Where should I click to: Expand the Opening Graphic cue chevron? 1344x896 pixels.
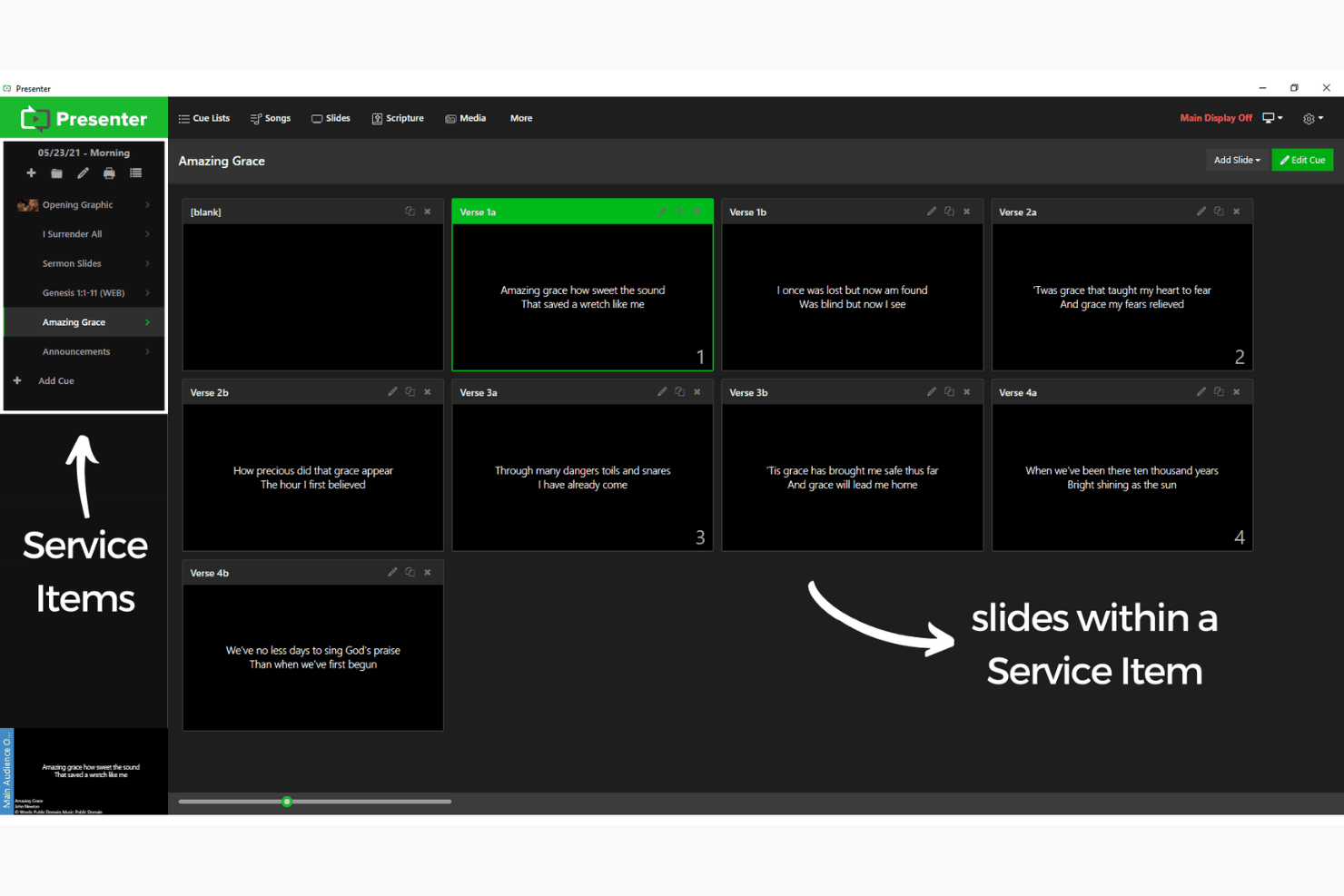tap(147, 205)
